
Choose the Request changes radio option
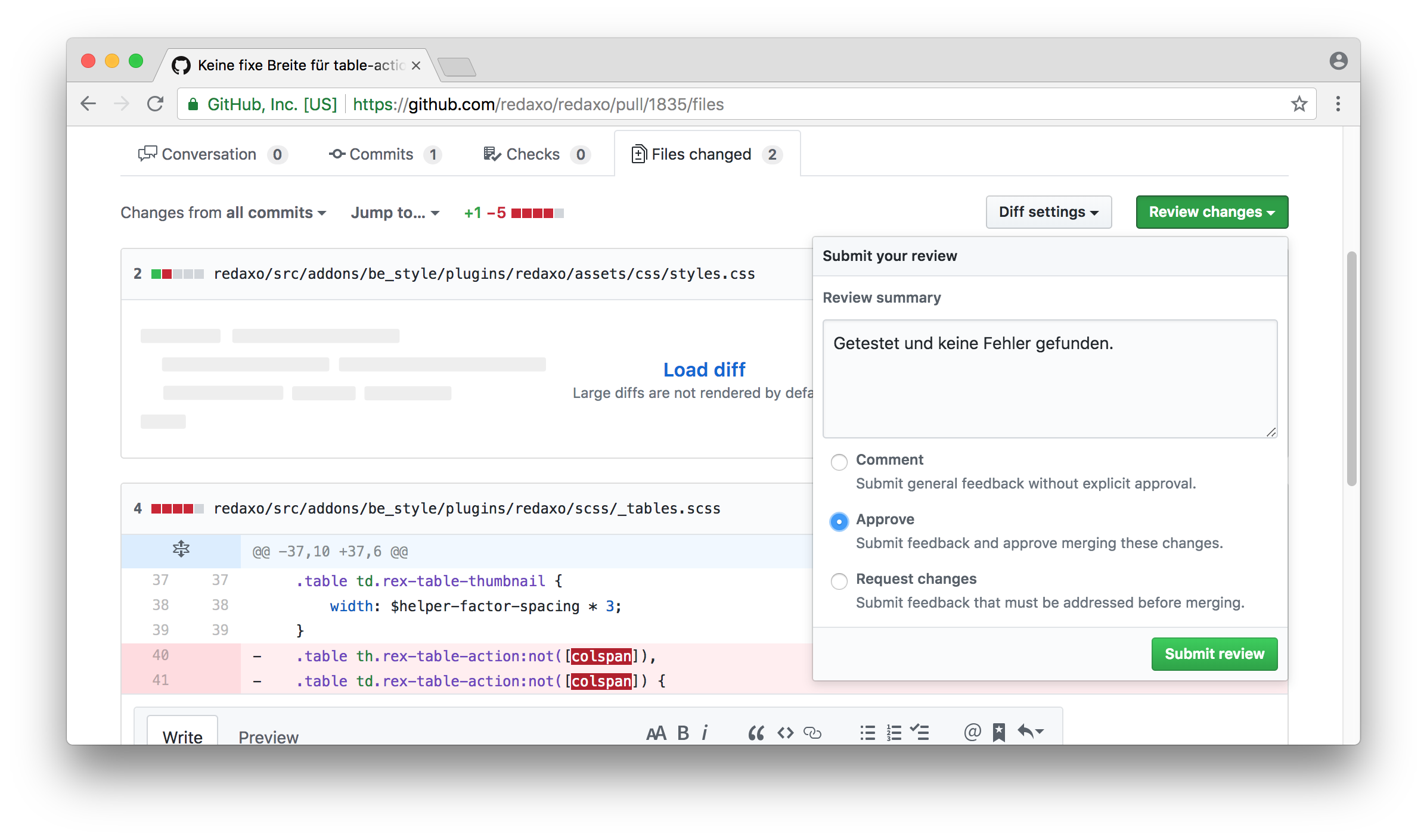pos(839,581)
